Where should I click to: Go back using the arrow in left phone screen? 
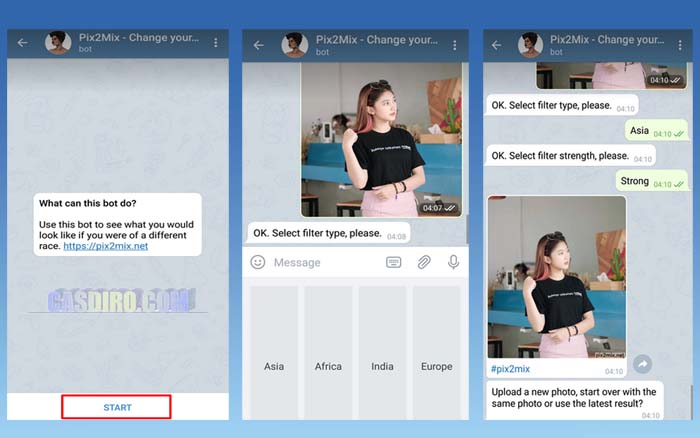point(23,42)
